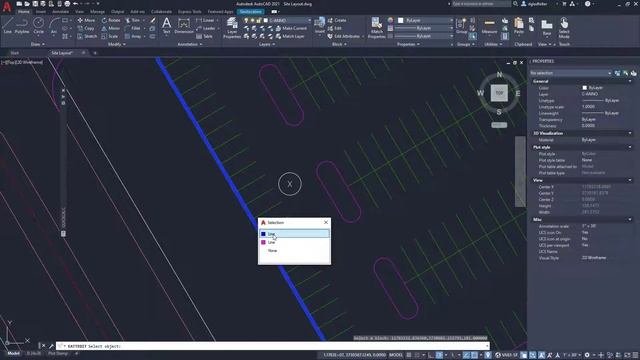This screenshot has height=360, width=640.
Task: Open the Home ribbon tab
Action: [24, 11]
